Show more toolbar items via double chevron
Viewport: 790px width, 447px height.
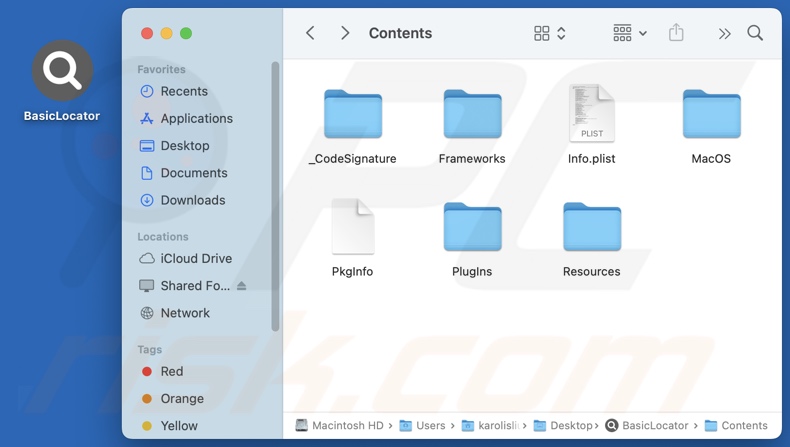pos(724,33)
